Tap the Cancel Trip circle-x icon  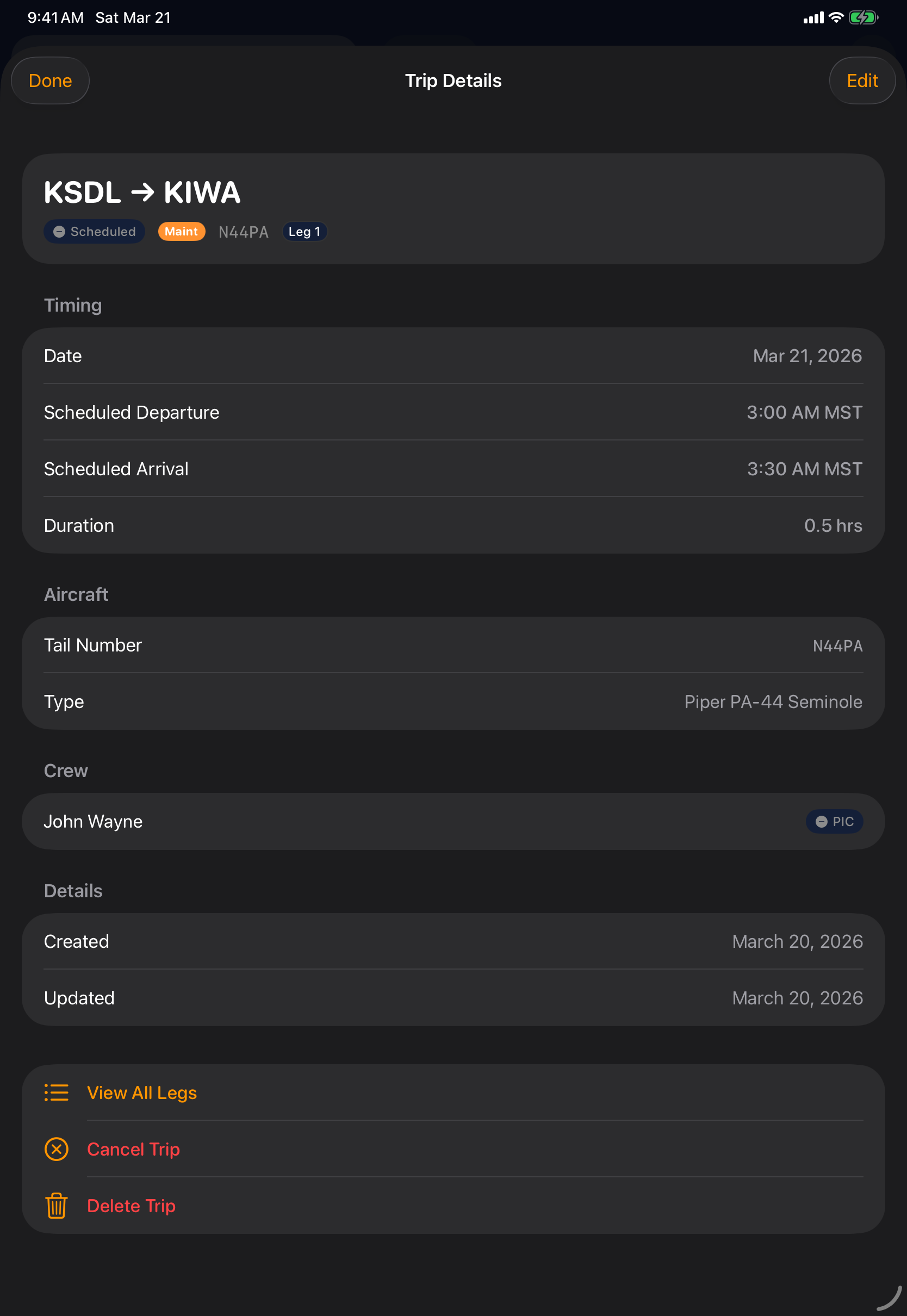(x=56, y=1149)
